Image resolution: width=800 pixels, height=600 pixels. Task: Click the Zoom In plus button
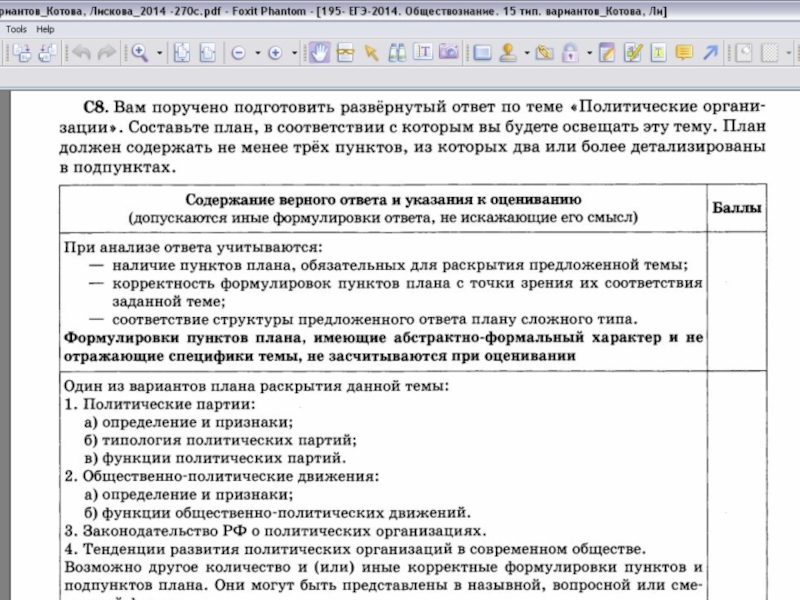pos(275,53)
